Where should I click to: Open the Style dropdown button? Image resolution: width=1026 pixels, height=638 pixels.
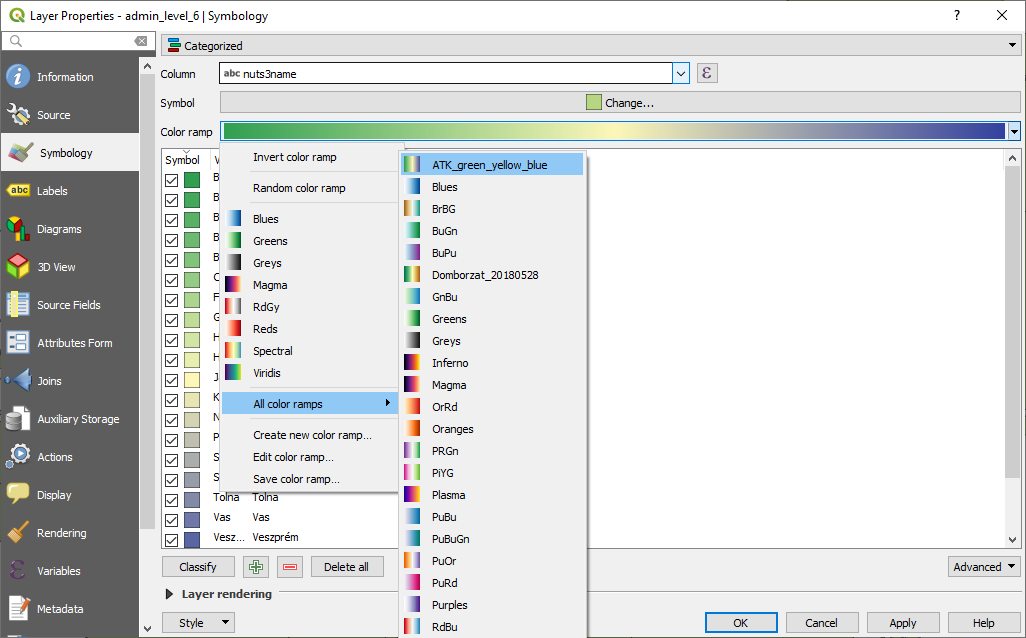(198, 622)
